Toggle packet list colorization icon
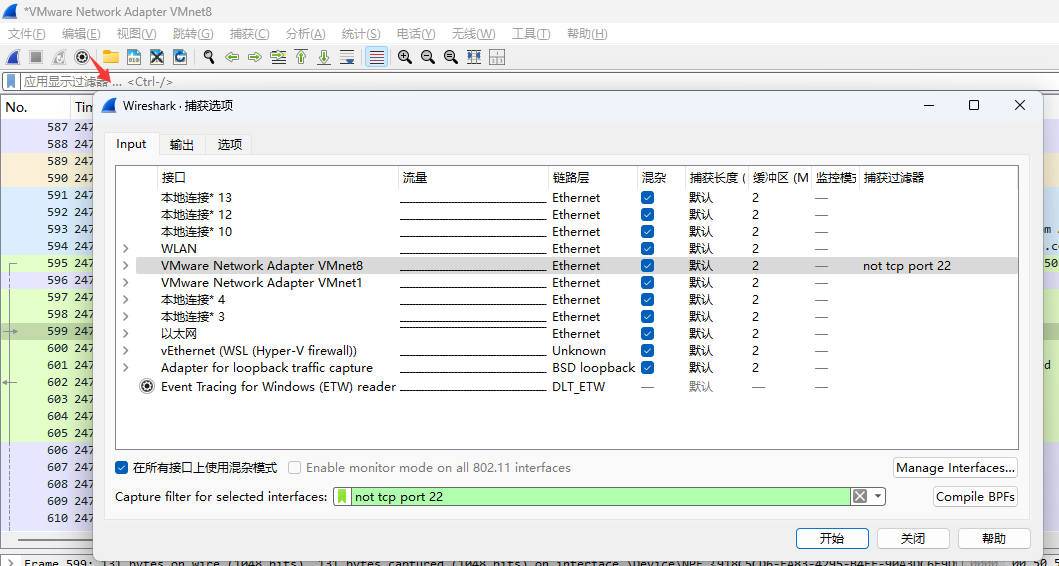Screen dimensions: 1059x566 [377, 57]
